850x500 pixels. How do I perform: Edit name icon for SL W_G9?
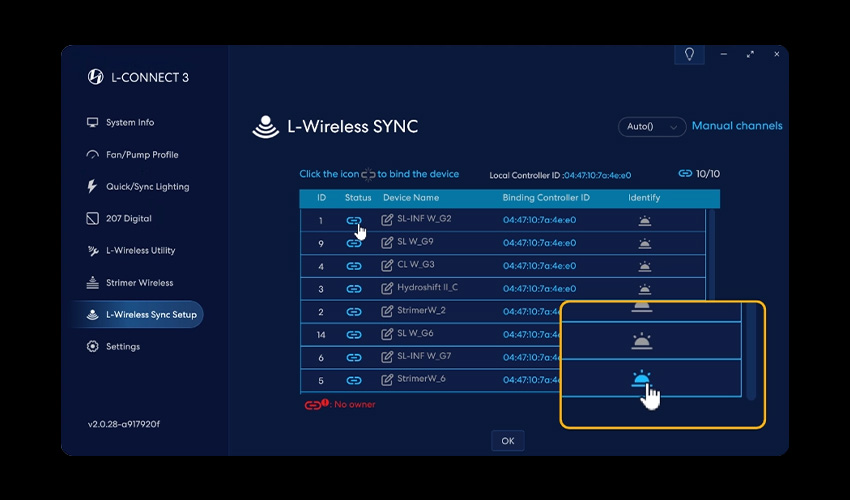[387, 242]
